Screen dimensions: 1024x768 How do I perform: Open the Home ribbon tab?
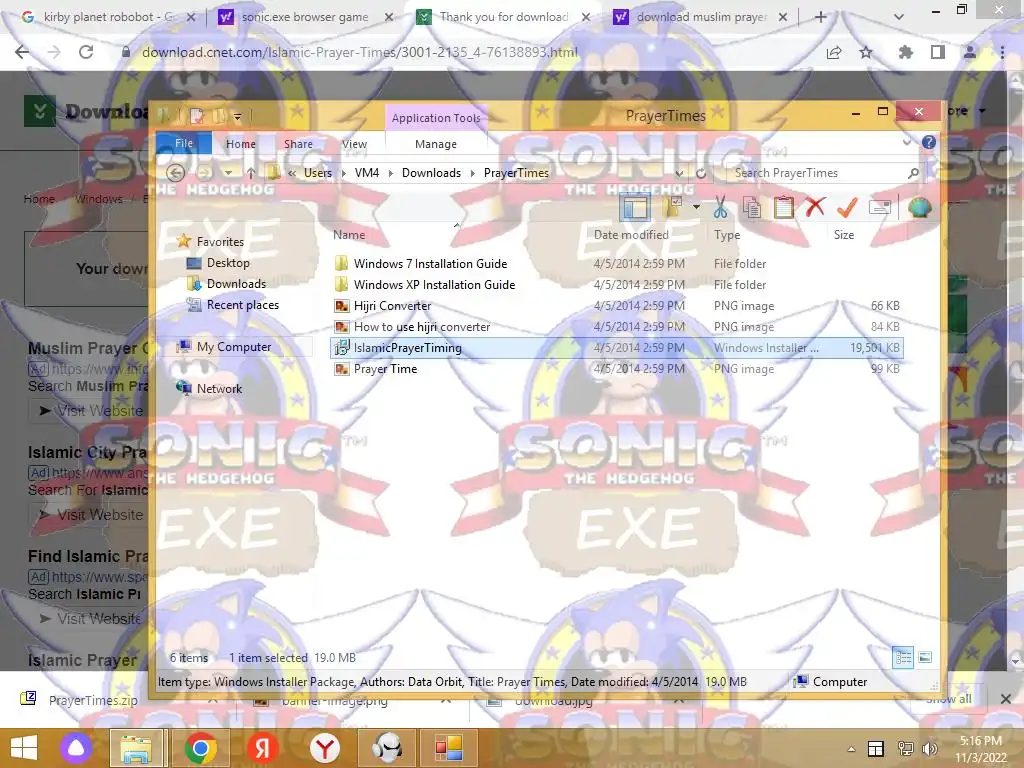[240, 144]
